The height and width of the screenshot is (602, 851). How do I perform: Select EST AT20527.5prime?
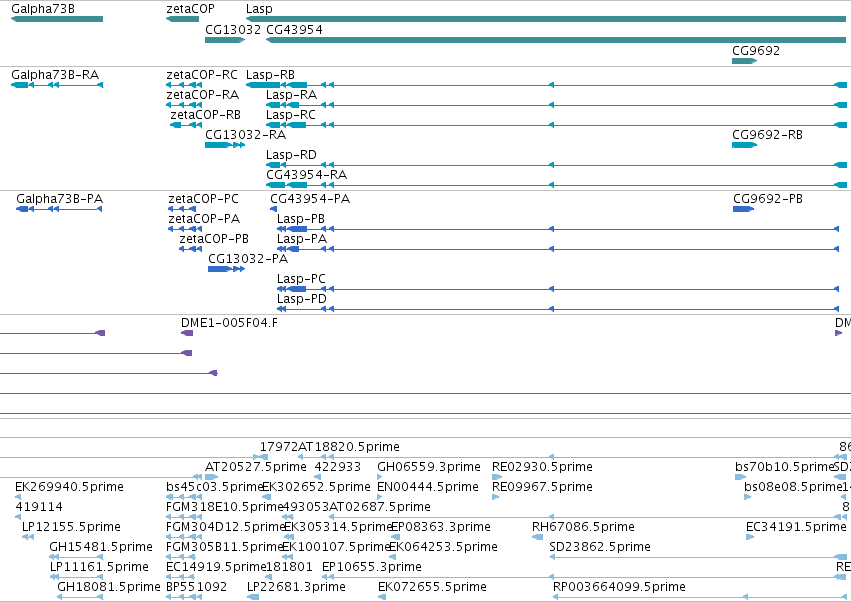point(212,477)
